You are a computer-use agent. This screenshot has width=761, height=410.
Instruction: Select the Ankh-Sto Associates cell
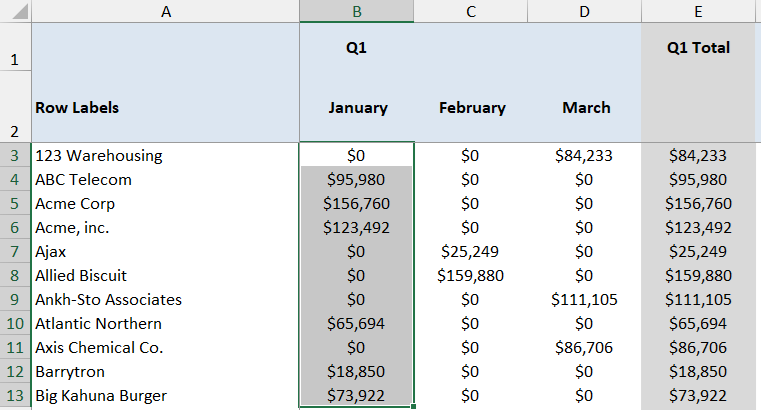[x=165, y=299]
